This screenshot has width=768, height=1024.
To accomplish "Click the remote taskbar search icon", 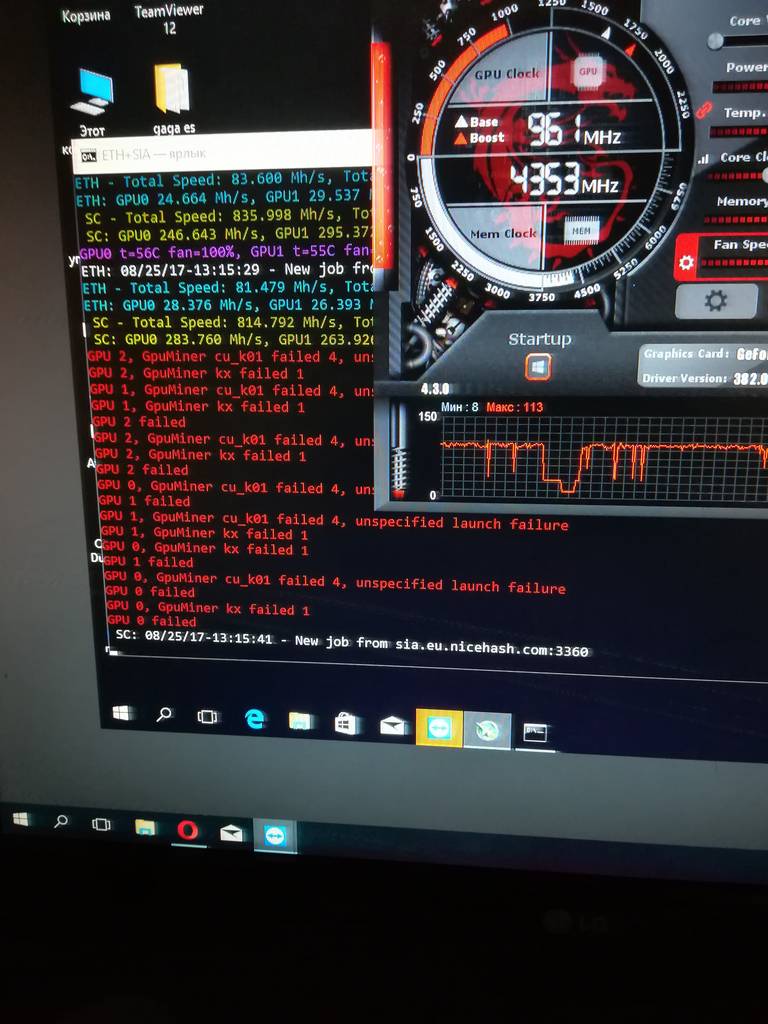I will pyautogui.click(x=164, y=714).
